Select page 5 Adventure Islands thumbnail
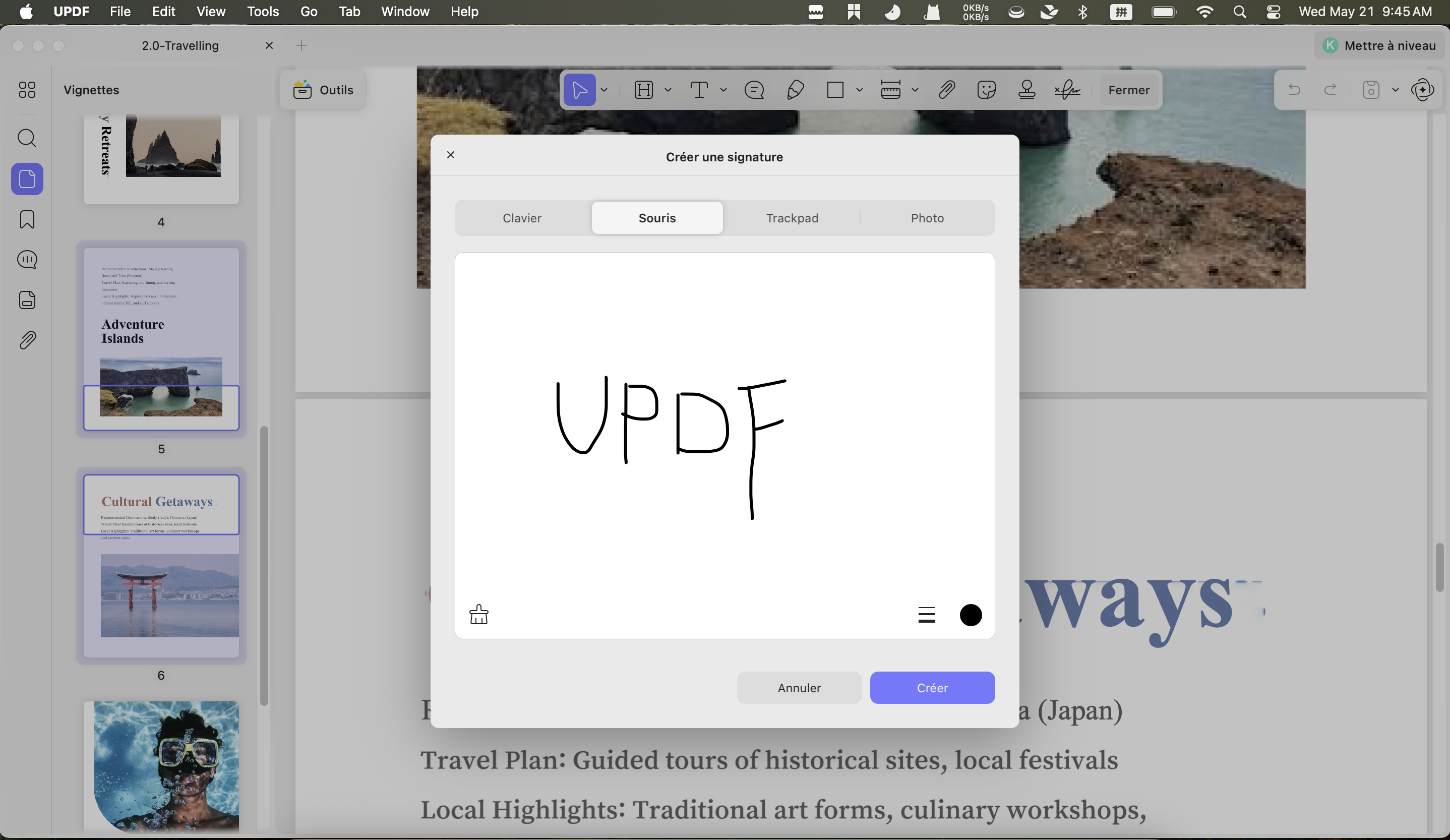 161,339
